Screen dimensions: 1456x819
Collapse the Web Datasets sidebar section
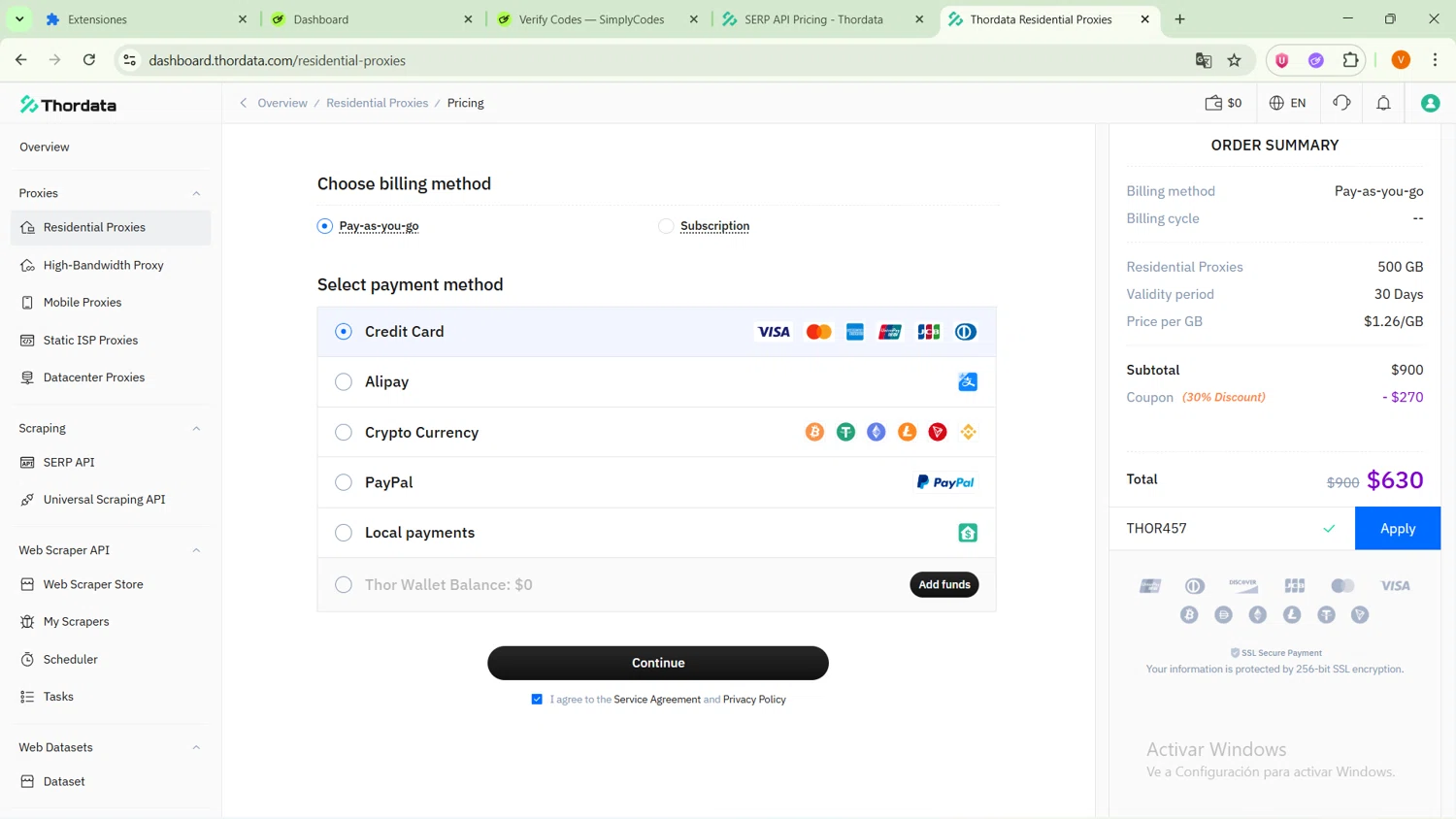pos(196,747)
